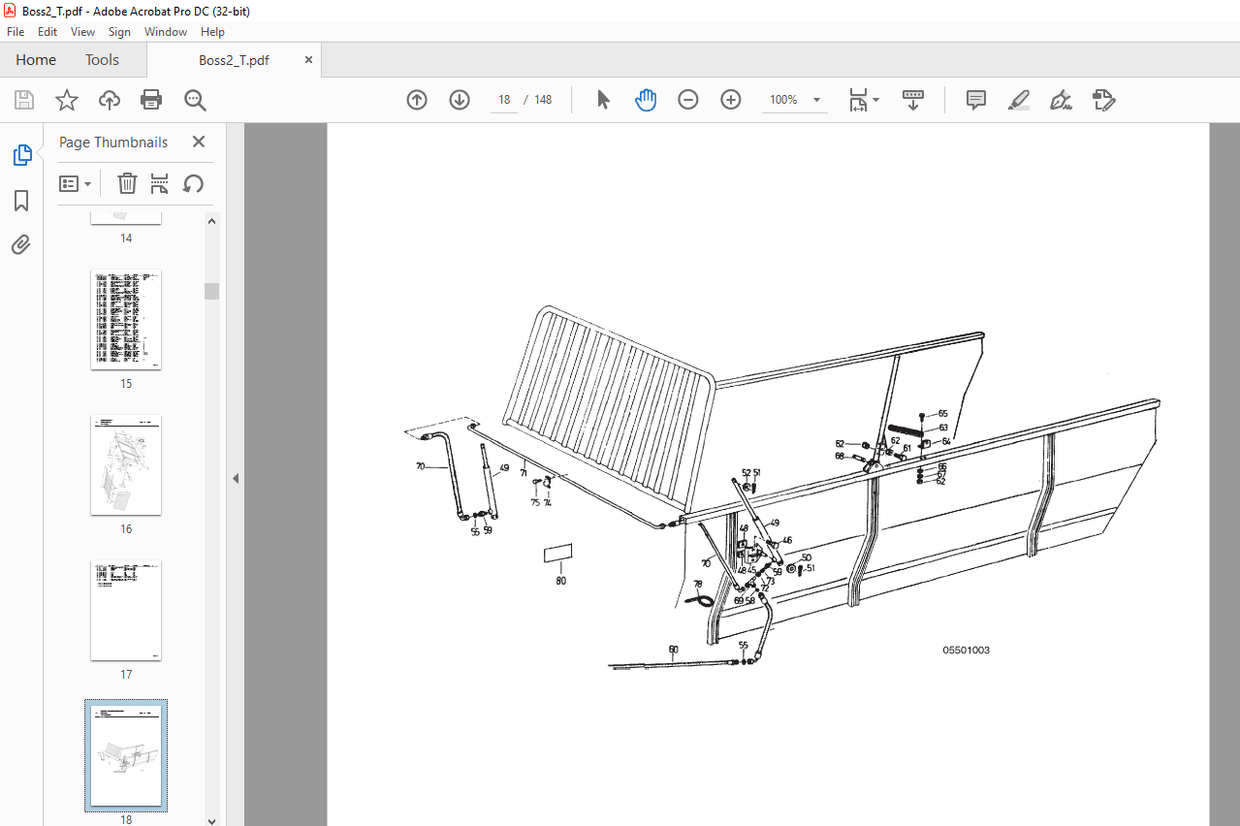Open the thumbnail options dropdown menu
Screen dimensions: 1240x826
pos(75,183)
